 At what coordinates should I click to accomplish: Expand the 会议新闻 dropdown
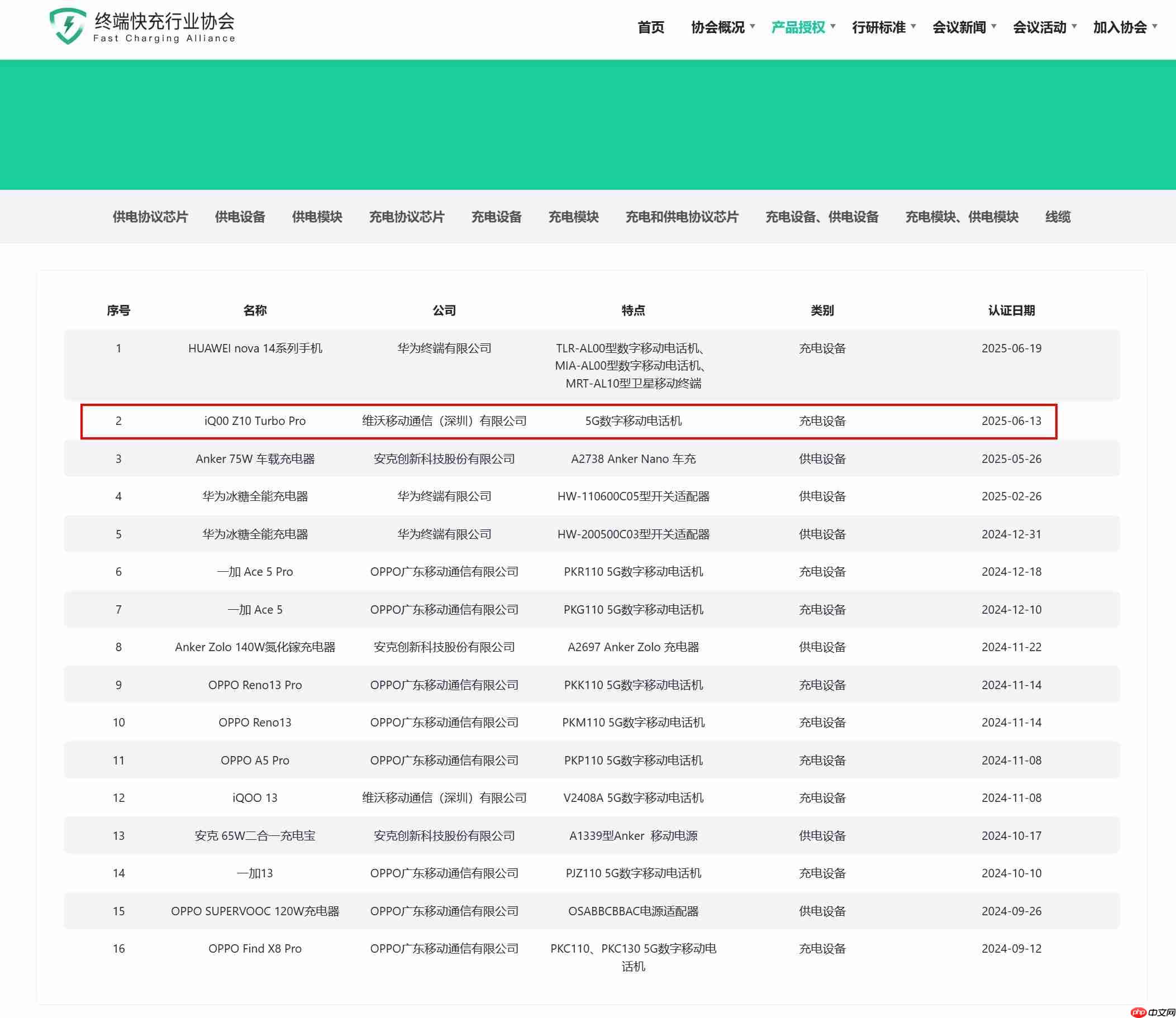(960, 27)
